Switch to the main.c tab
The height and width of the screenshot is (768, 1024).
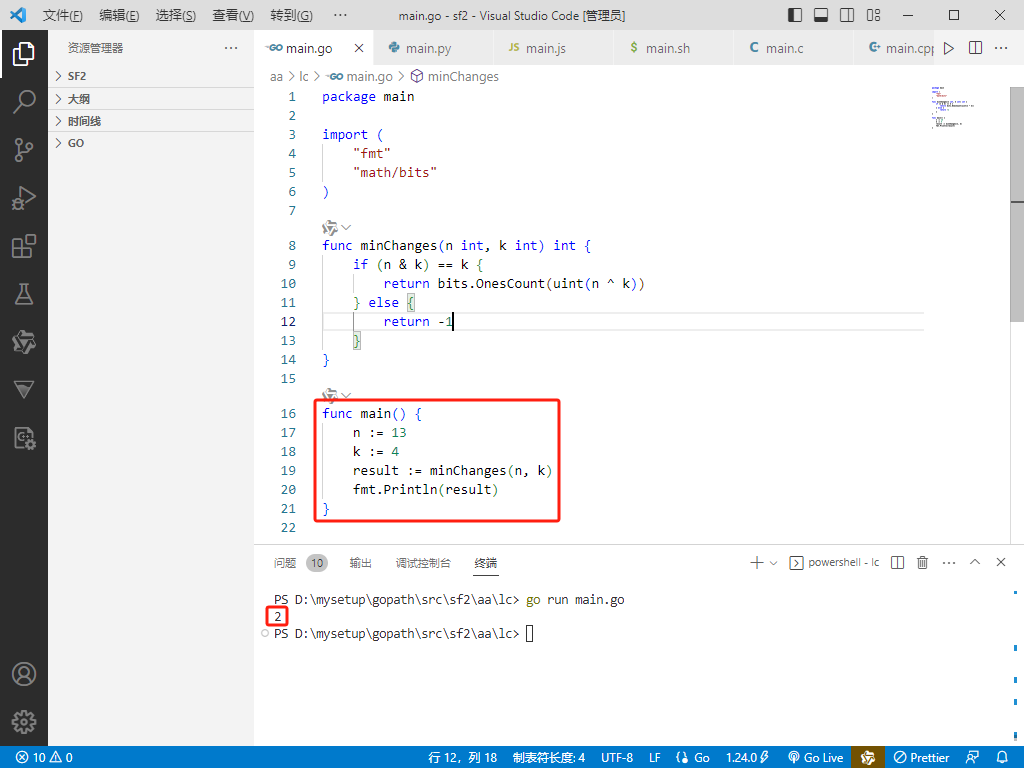(x=784, y=48)
